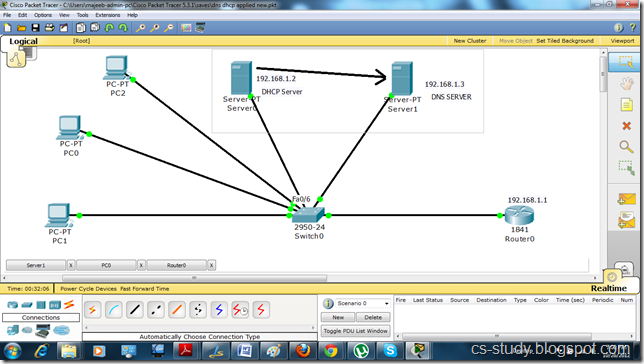
Task: Select the Switch0 2950-24 device
Action: click(309, 215)
